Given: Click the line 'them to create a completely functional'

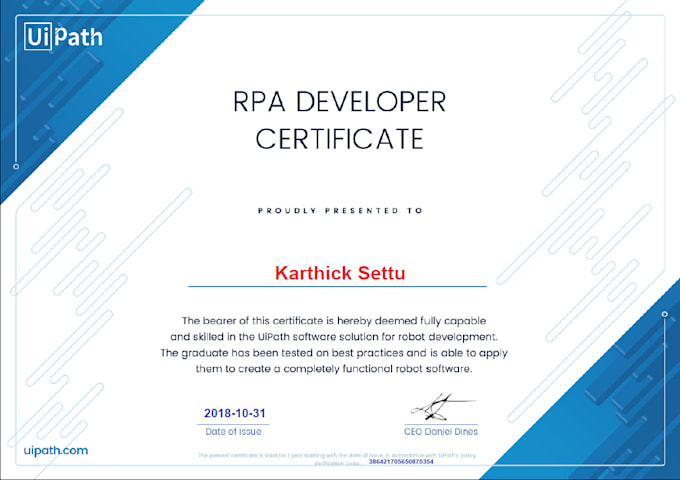Looking at the screenshot, I should (x=334, y=369).
